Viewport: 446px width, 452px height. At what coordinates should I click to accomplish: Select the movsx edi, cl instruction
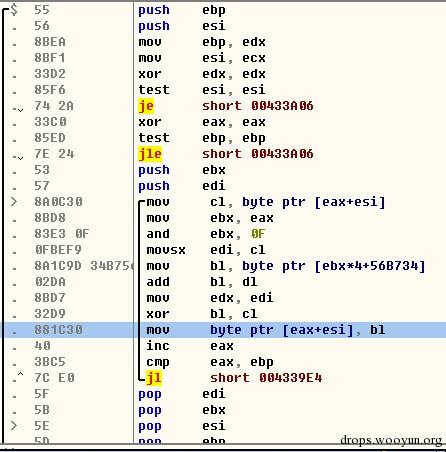[x=206, y=250]
